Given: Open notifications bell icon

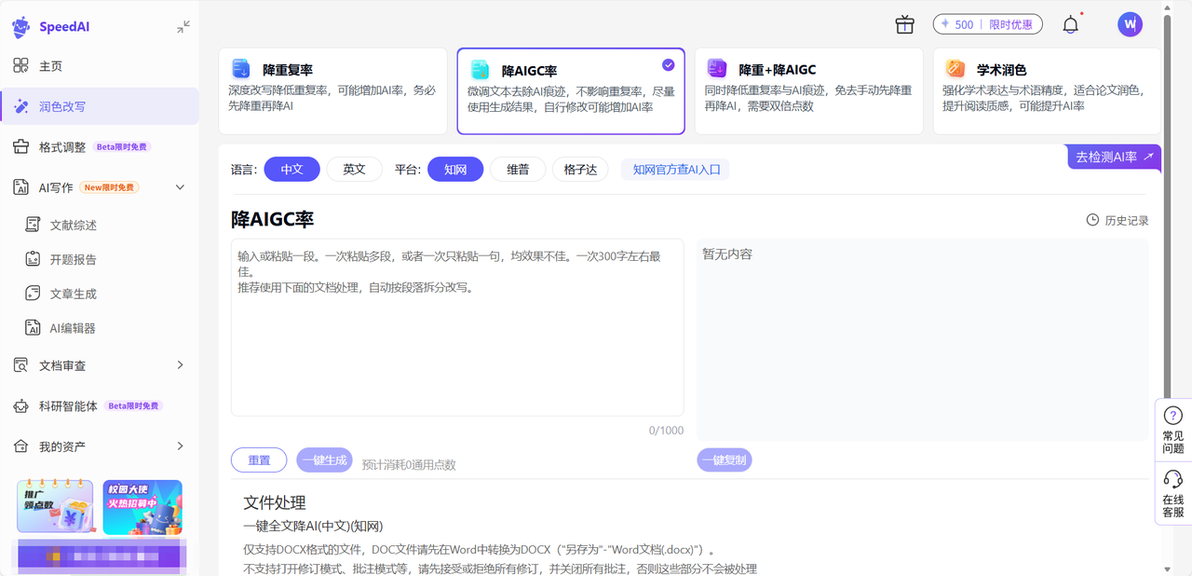Looking at the screenshot, I should coord(1070,25).
